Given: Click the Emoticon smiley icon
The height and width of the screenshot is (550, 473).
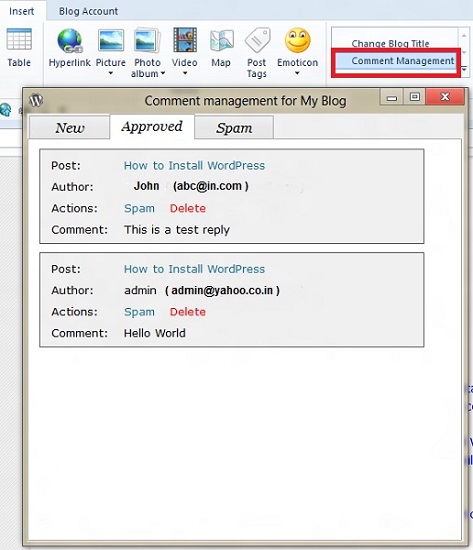Looking at the screenshot, I should (x=298, y=40).
